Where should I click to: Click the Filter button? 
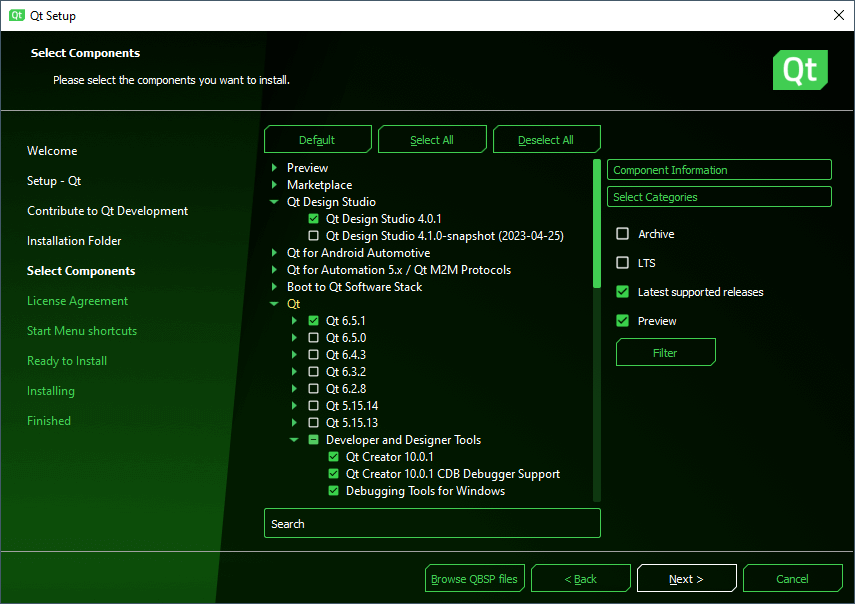pyautogui.click(x=665, y=353)
